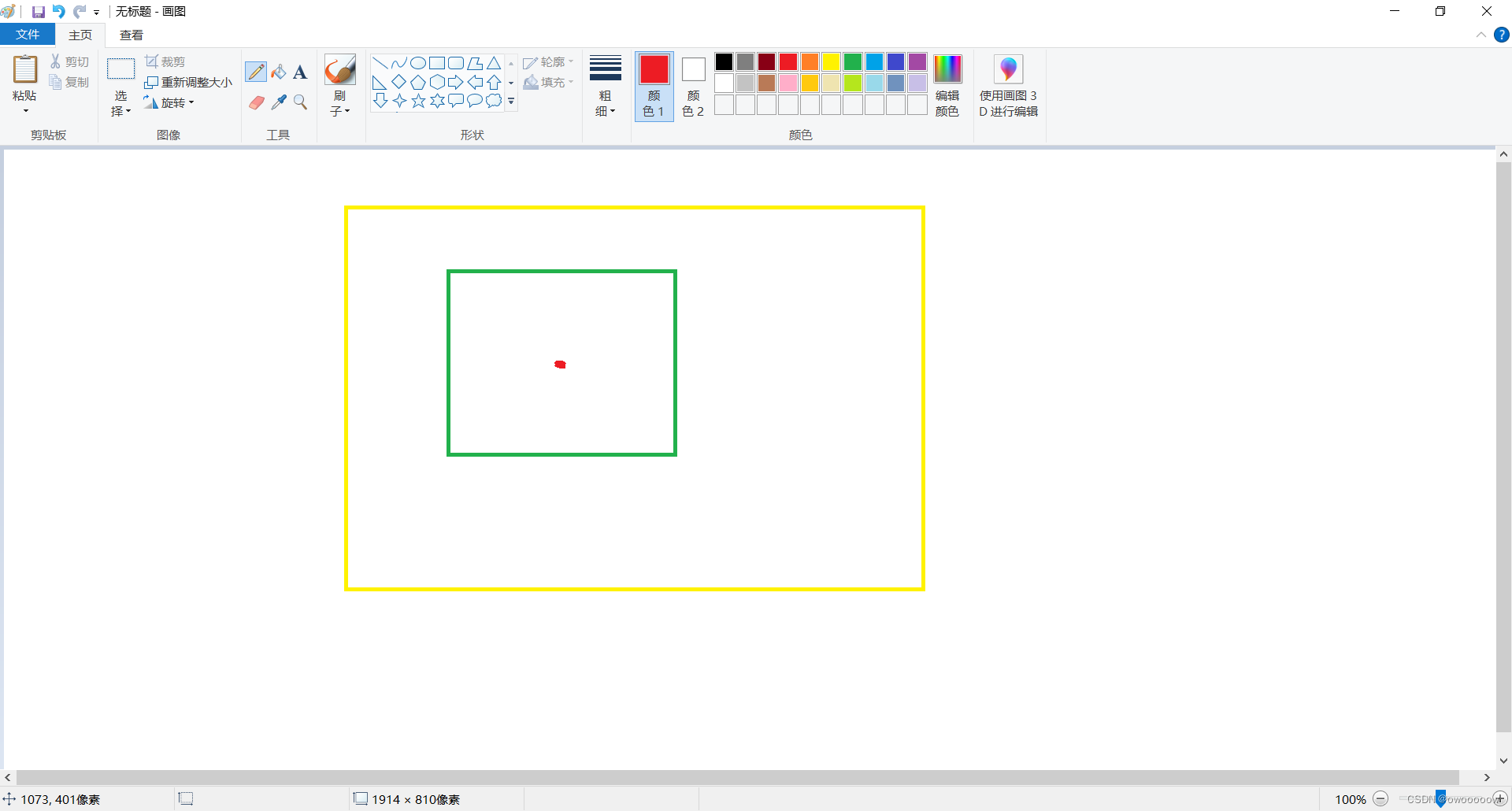Pick the green color swatch
Image resolution: width=1512 pixels, height=811 pixels.
pyautogui.click(x=853, y=61)
